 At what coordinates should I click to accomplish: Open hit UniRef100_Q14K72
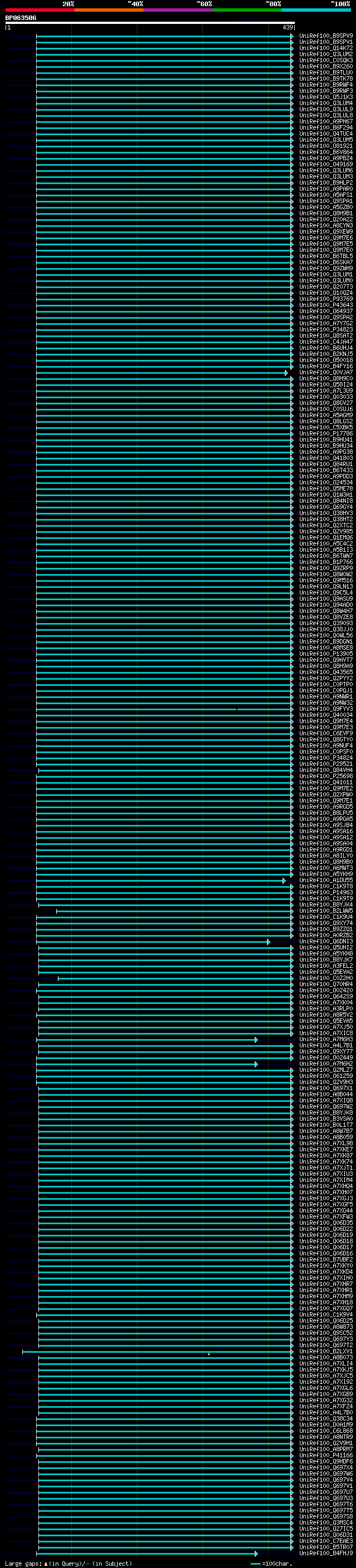click(x=326, y=48)
